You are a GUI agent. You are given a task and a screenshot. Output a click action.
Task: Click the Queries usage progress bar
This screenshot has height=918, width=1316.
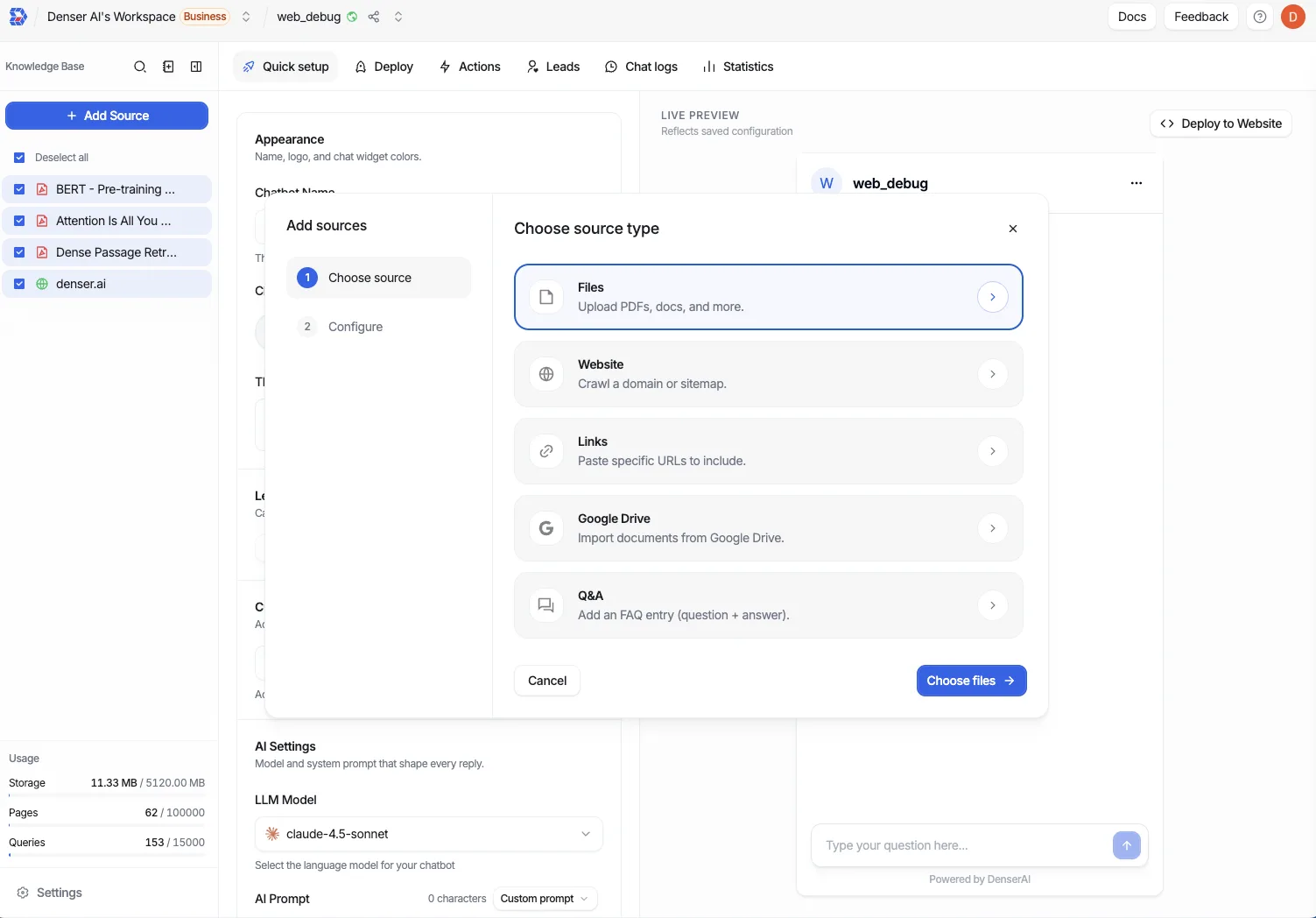tap(107, 856)
